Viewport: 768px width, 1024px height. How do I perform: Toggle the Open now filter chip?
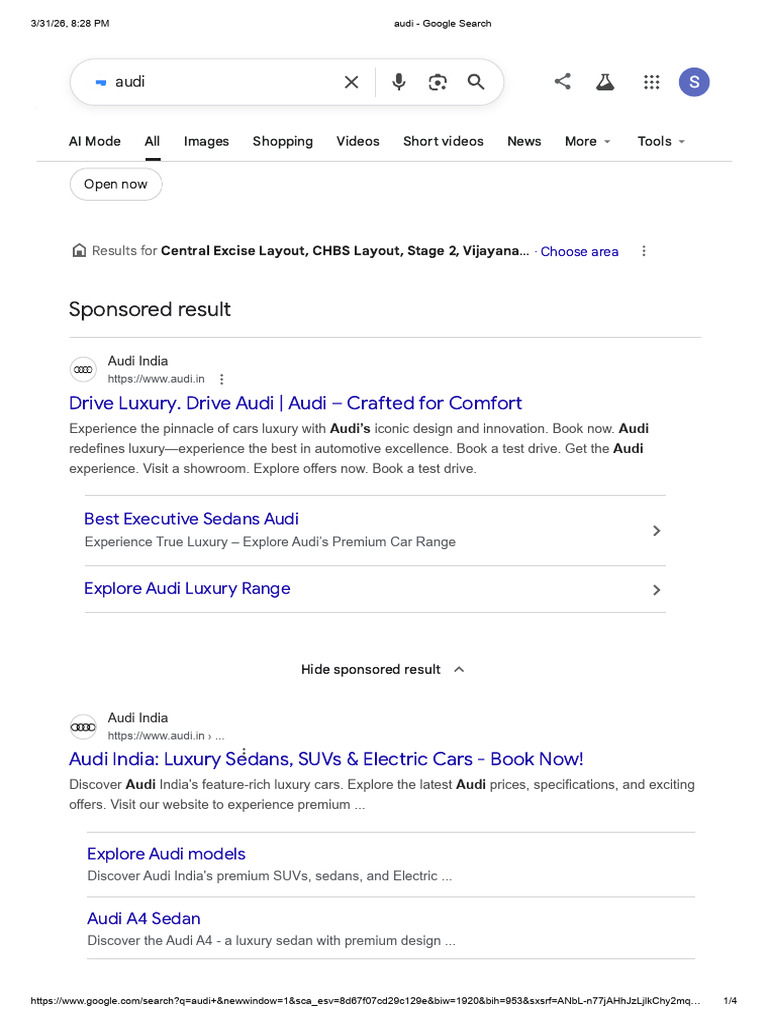pyautogui.click(x=116, y=184)
